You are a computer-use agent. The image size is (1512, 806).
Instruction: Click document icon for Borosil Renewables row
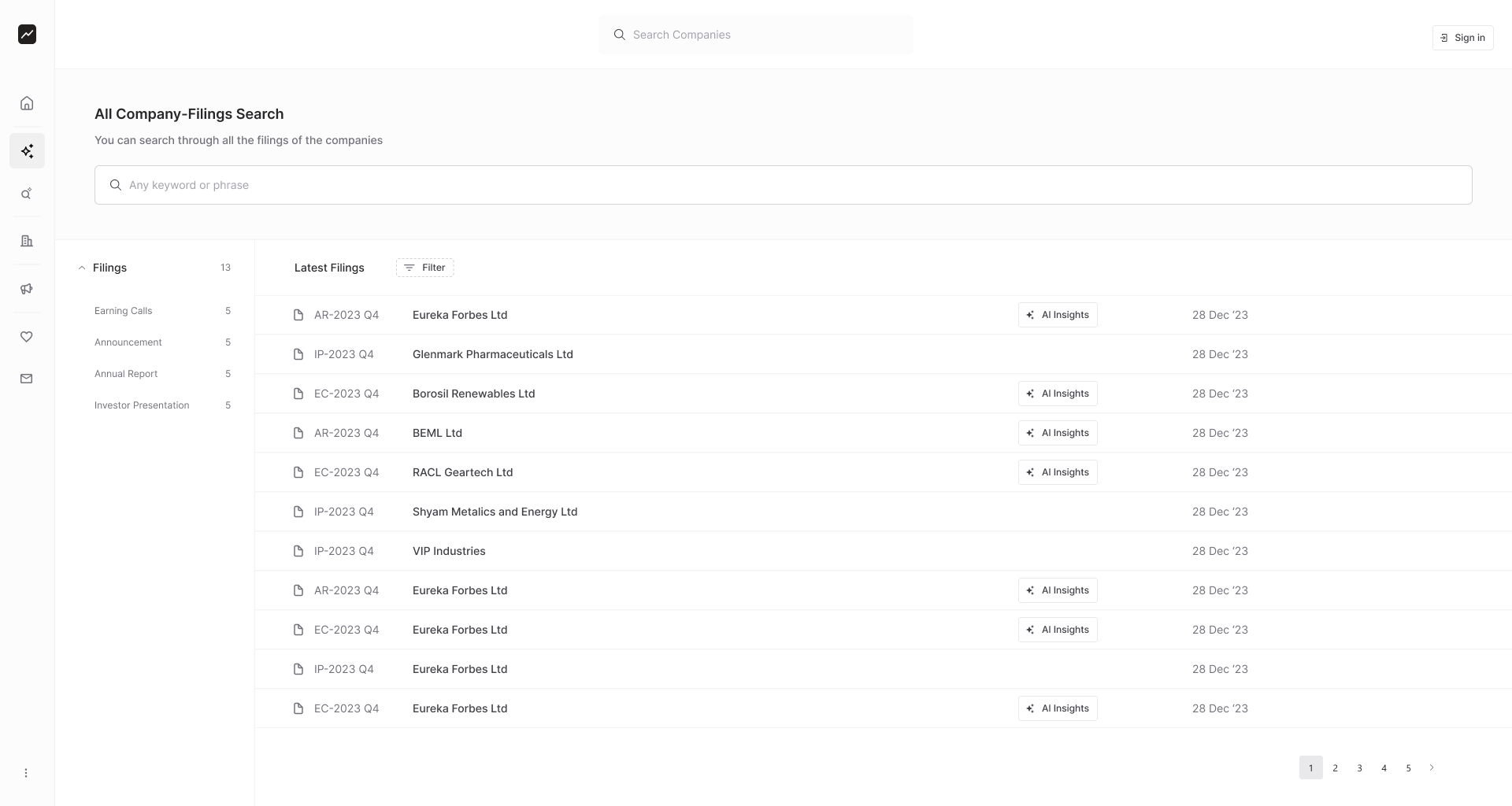(298, 394)
